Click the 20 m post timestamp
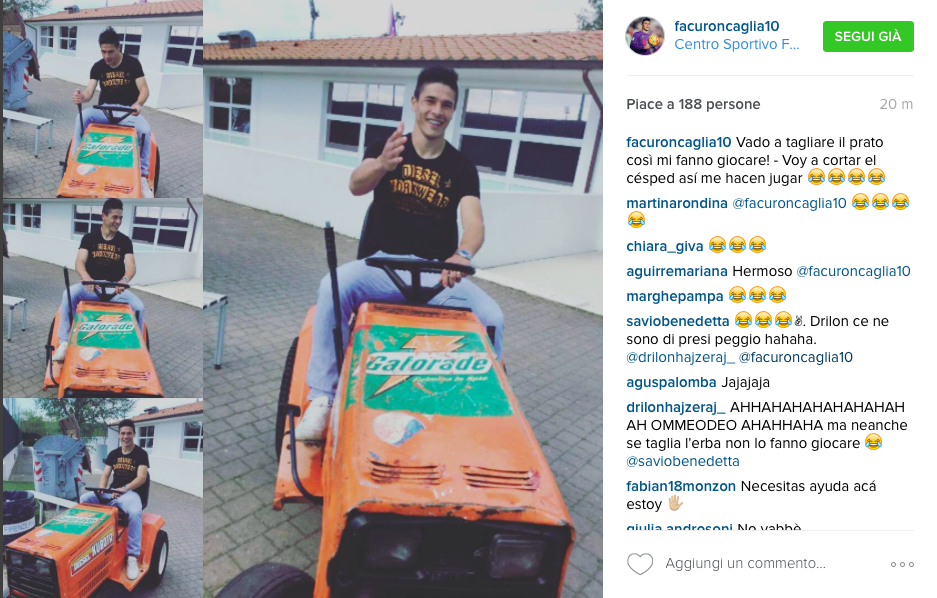937x598 pixels. click(896, 104)
